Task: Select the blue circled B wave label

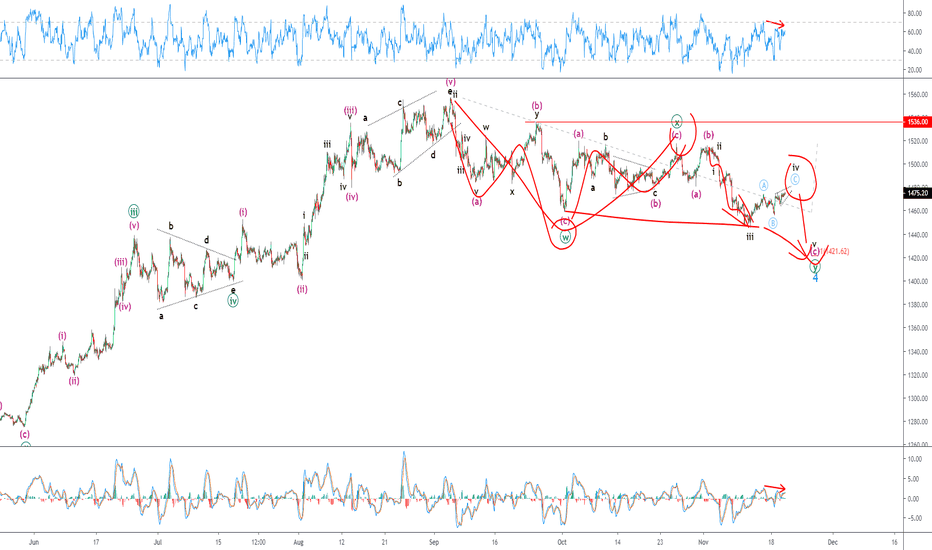Action: 772,223
